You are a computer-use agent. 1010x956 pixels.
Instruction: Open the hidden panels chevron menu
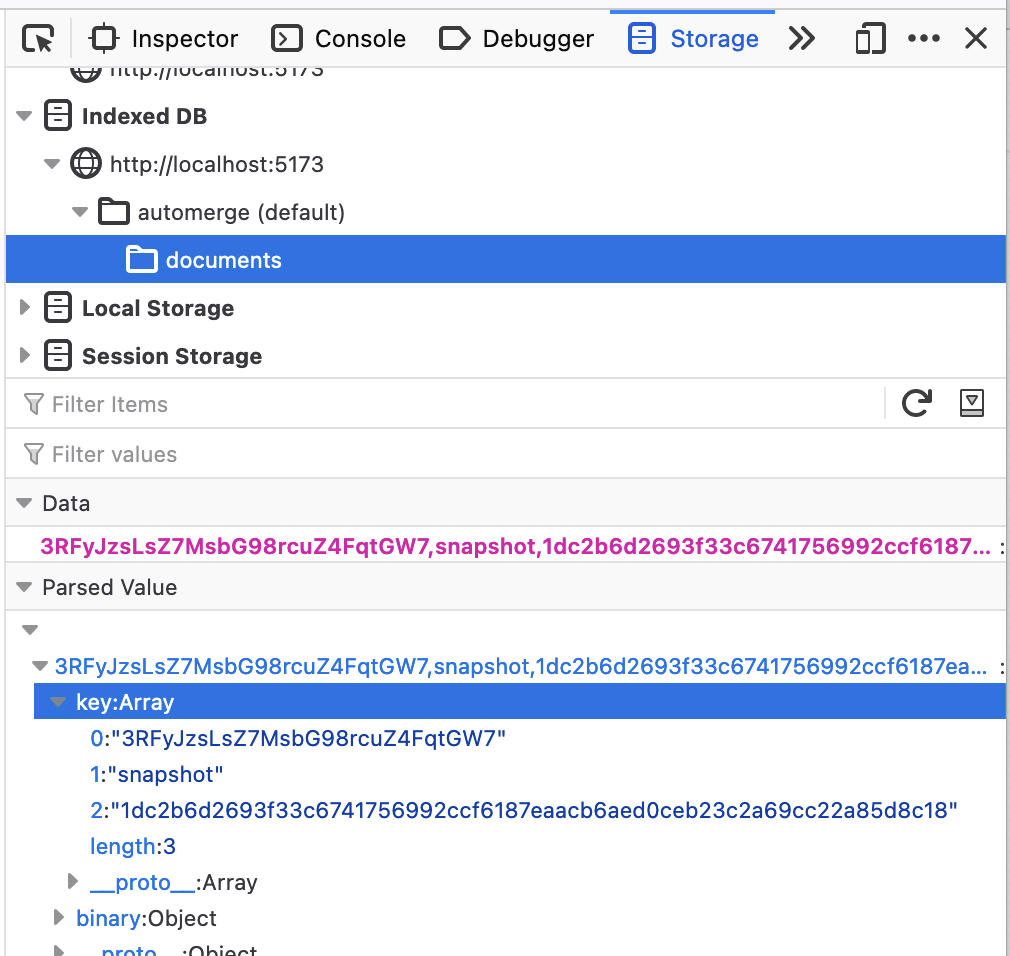point(801,38)
